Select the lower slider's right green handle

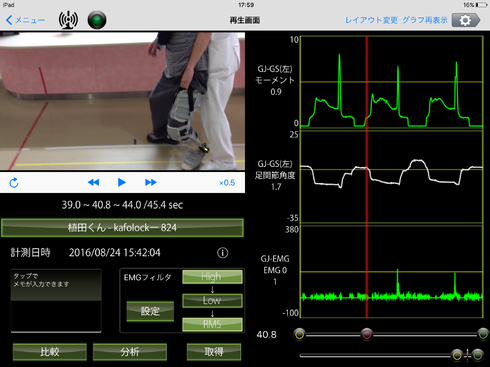coord(477,355)
